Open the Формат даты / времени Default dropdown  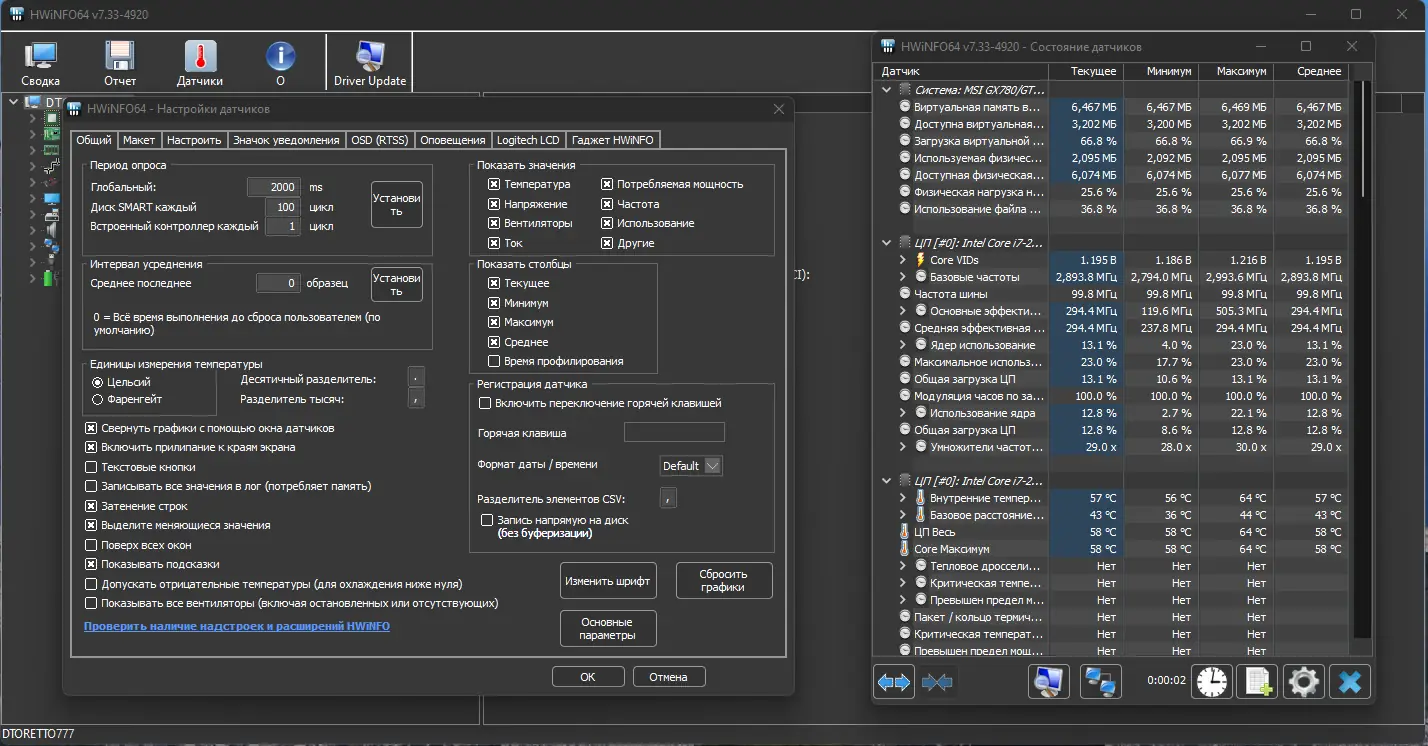tap(691, 466)
